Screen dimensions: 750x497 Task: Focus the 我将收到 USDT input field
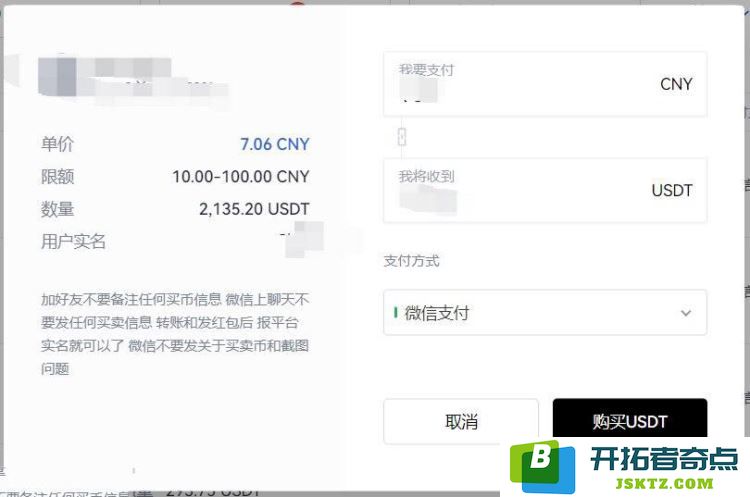(545, 190)
